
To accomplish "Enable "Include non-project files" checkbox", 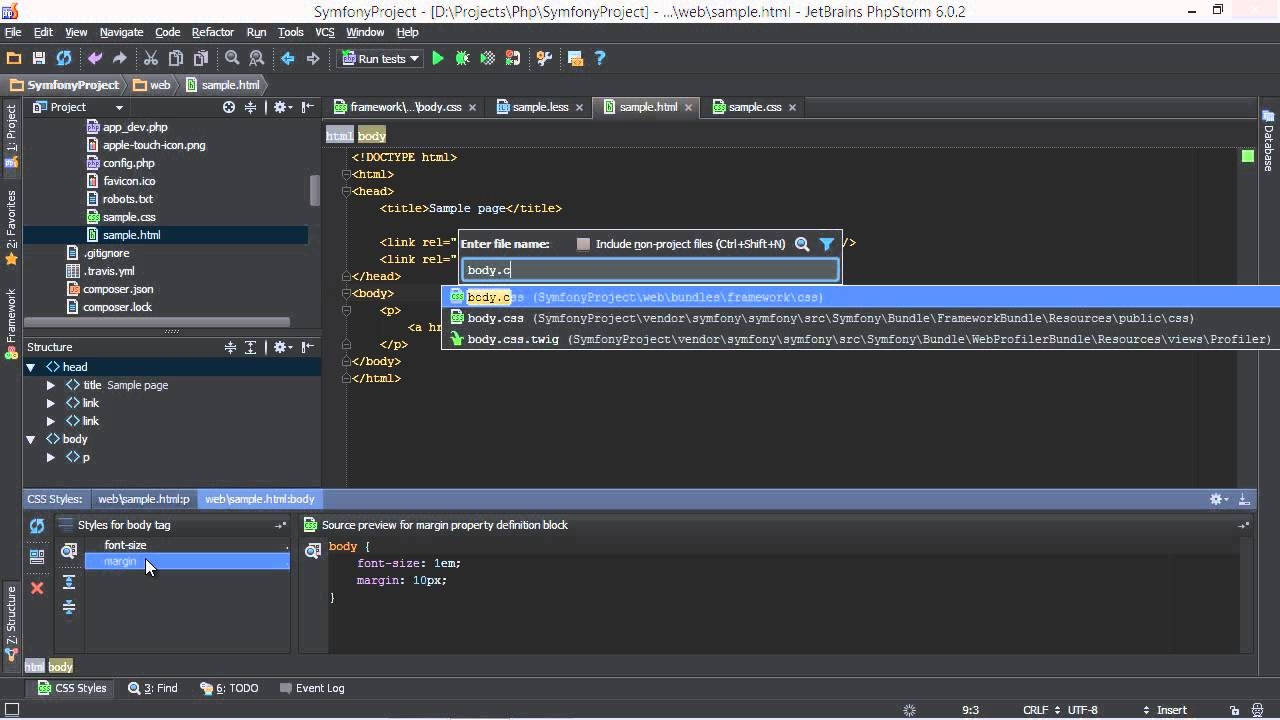I will pyautogui.click(x=583, y=243).
